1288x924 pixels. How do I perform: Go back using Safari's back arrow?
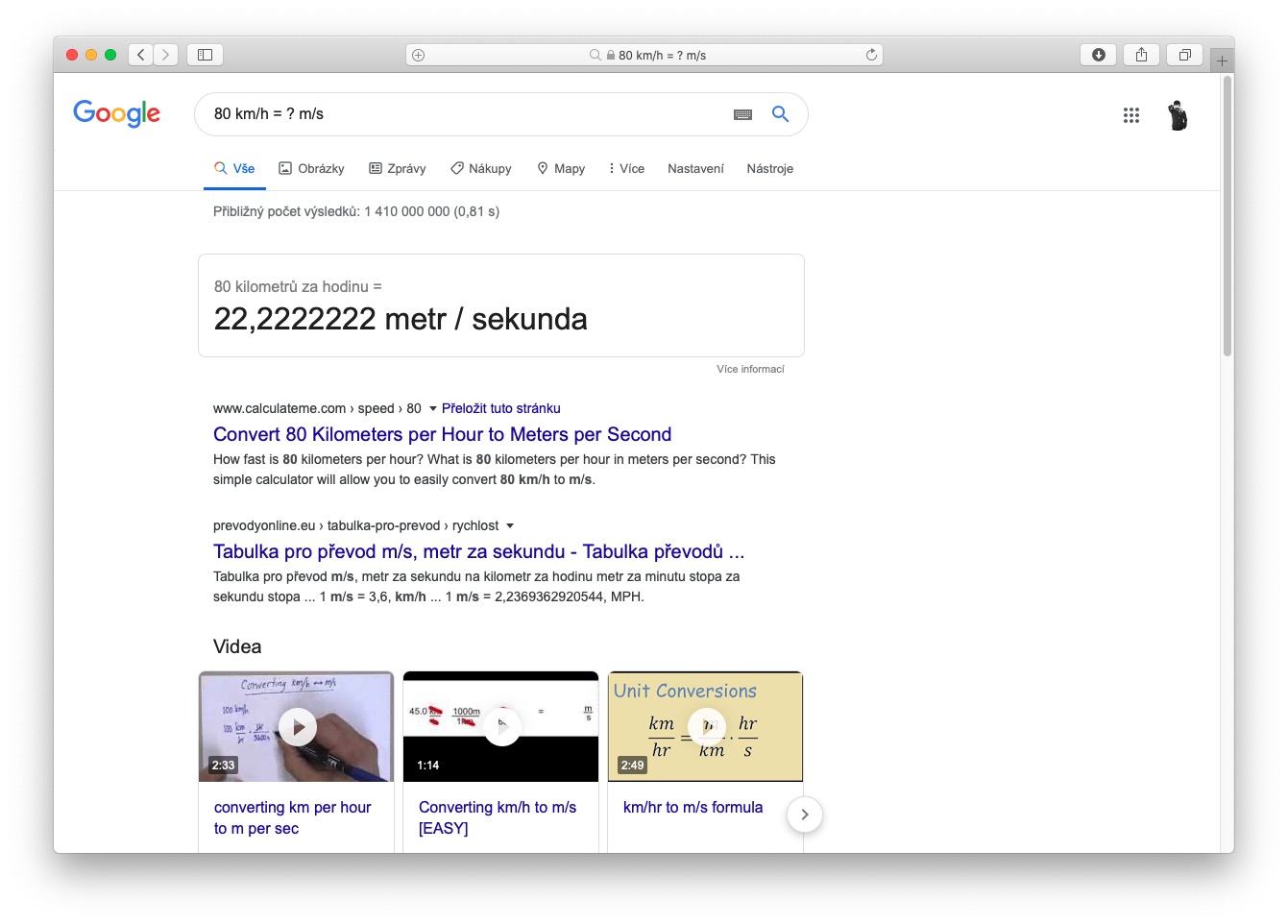pos(141,55)
